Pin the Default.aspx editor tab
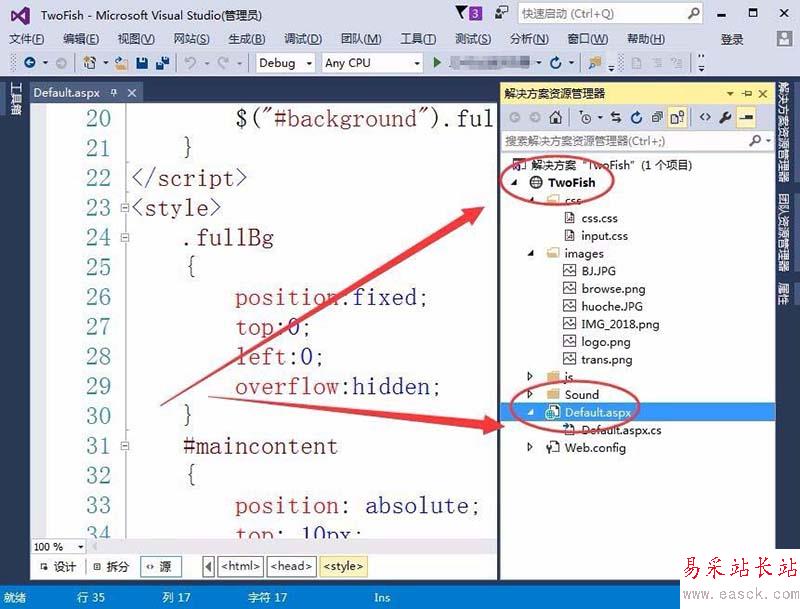800x609 pixels. tap(114, 93)
